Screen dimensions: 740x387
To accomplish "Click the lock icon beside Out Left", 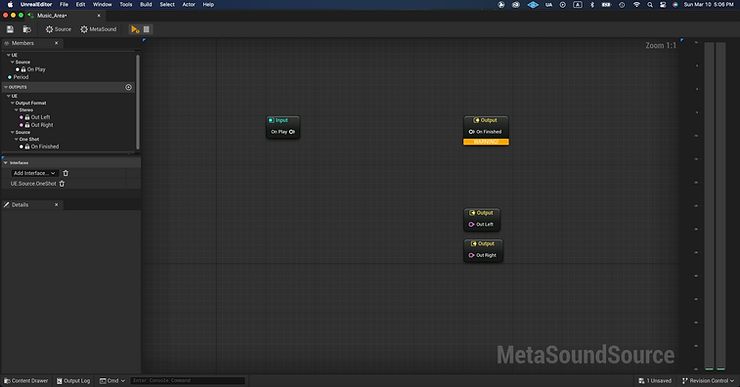I will click(x=27, y=117).
